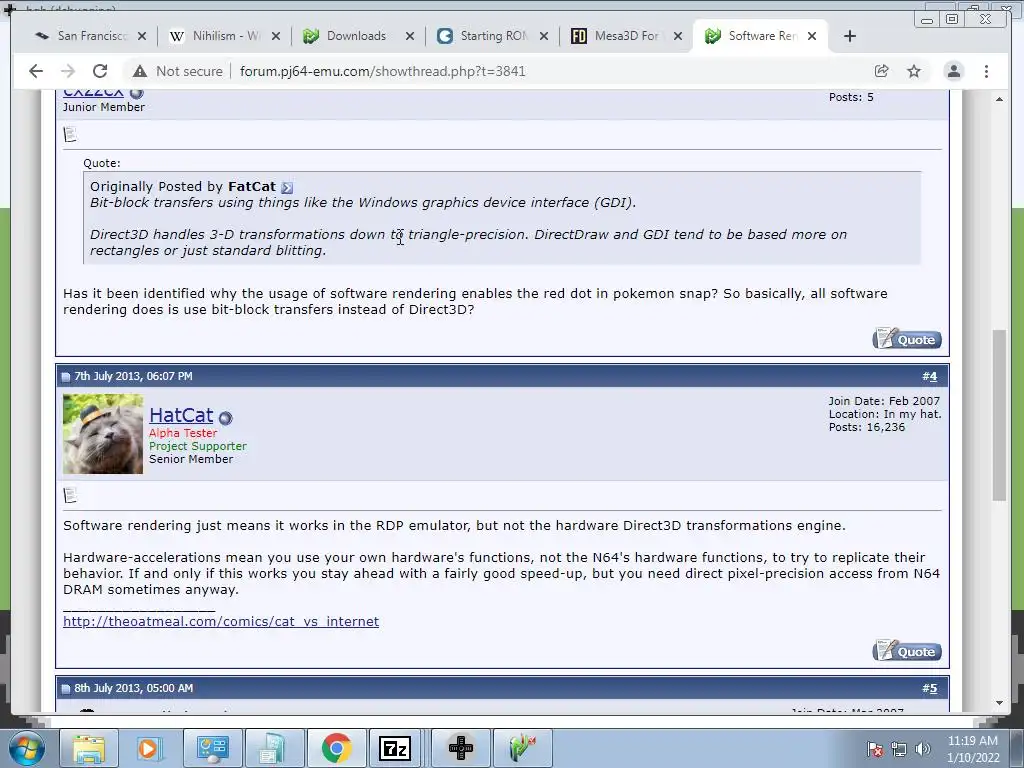Viewport: 1024px width, 768px height.
Task: Focus the address bar URL
Action: click(x=382, y=71)
